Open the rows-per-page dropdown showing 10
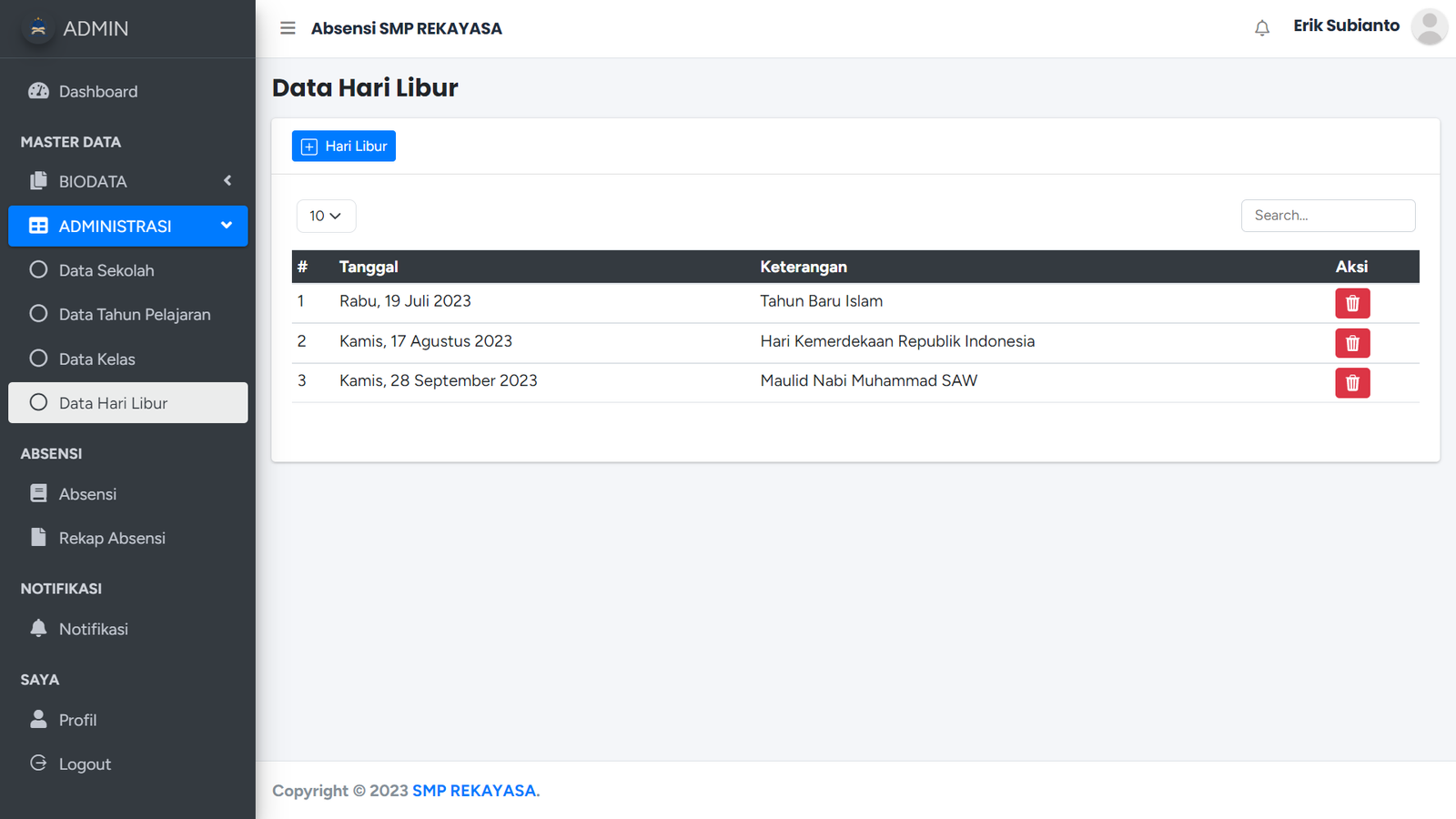The image size is (1456, 819). (326, 216)
